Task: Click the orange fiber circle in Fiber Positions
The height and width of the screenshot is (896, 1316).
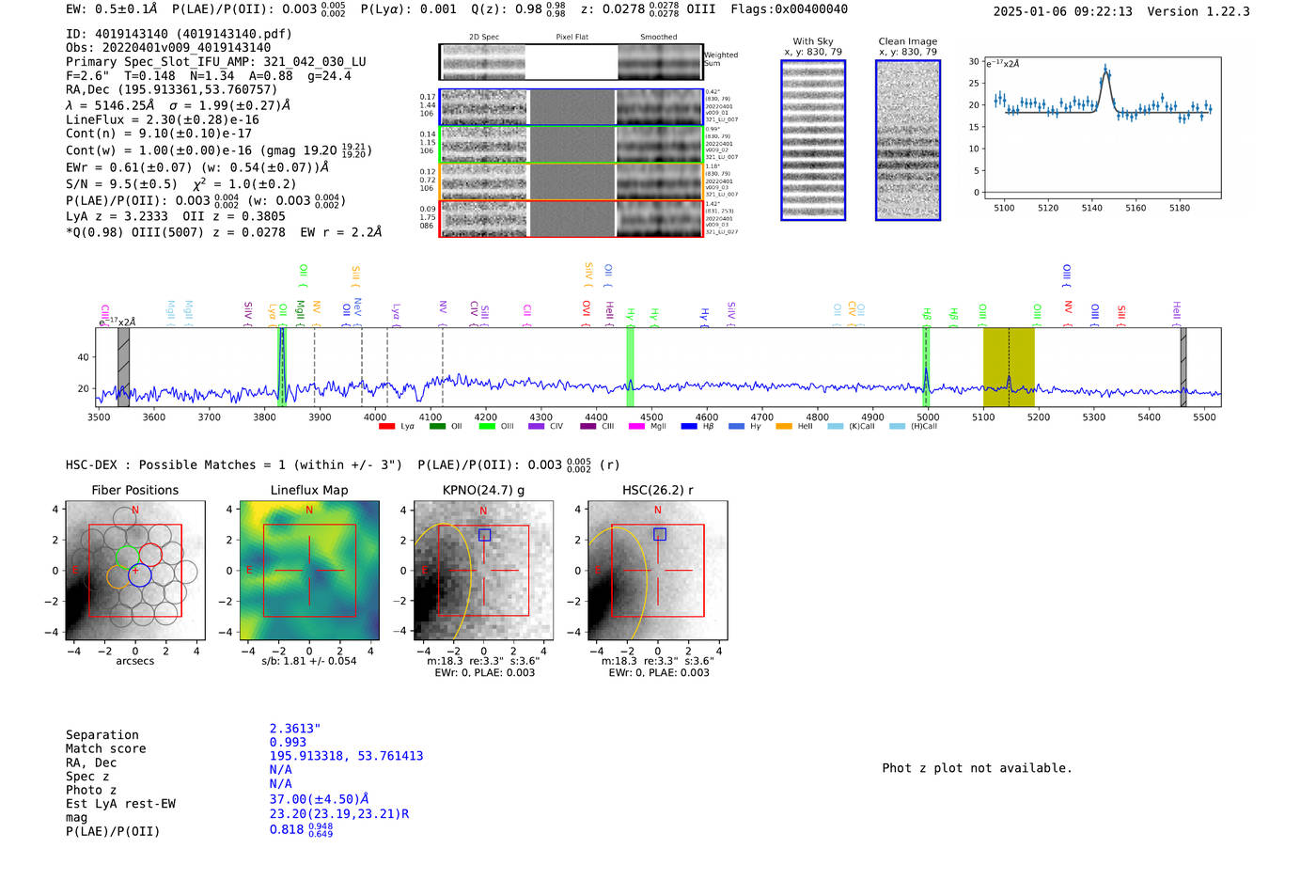Action: 118,576
